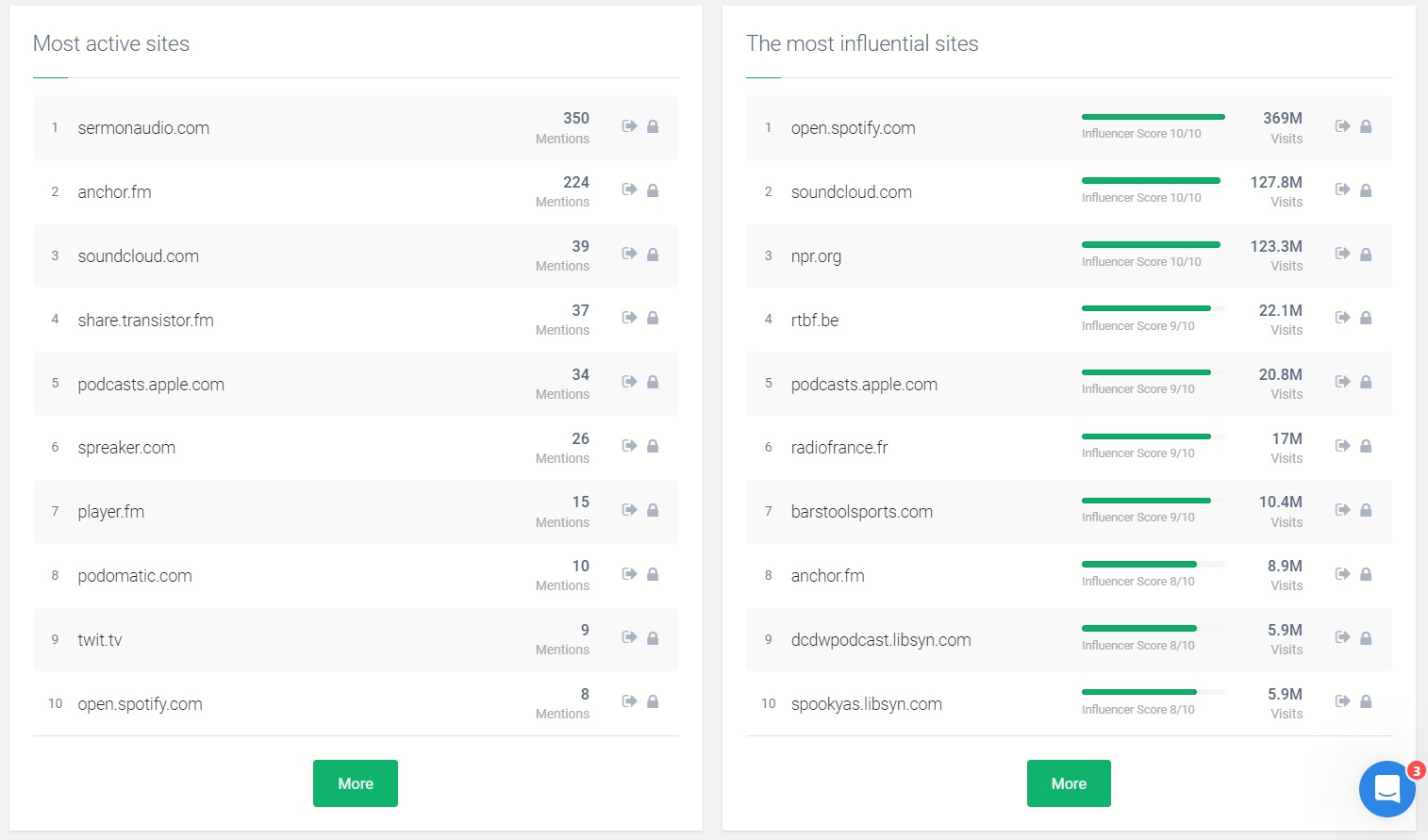Viewport: 1428px width, 840px height.
Task: Click the lock icon in the player.fm row
Action: [x=653, y=510]
